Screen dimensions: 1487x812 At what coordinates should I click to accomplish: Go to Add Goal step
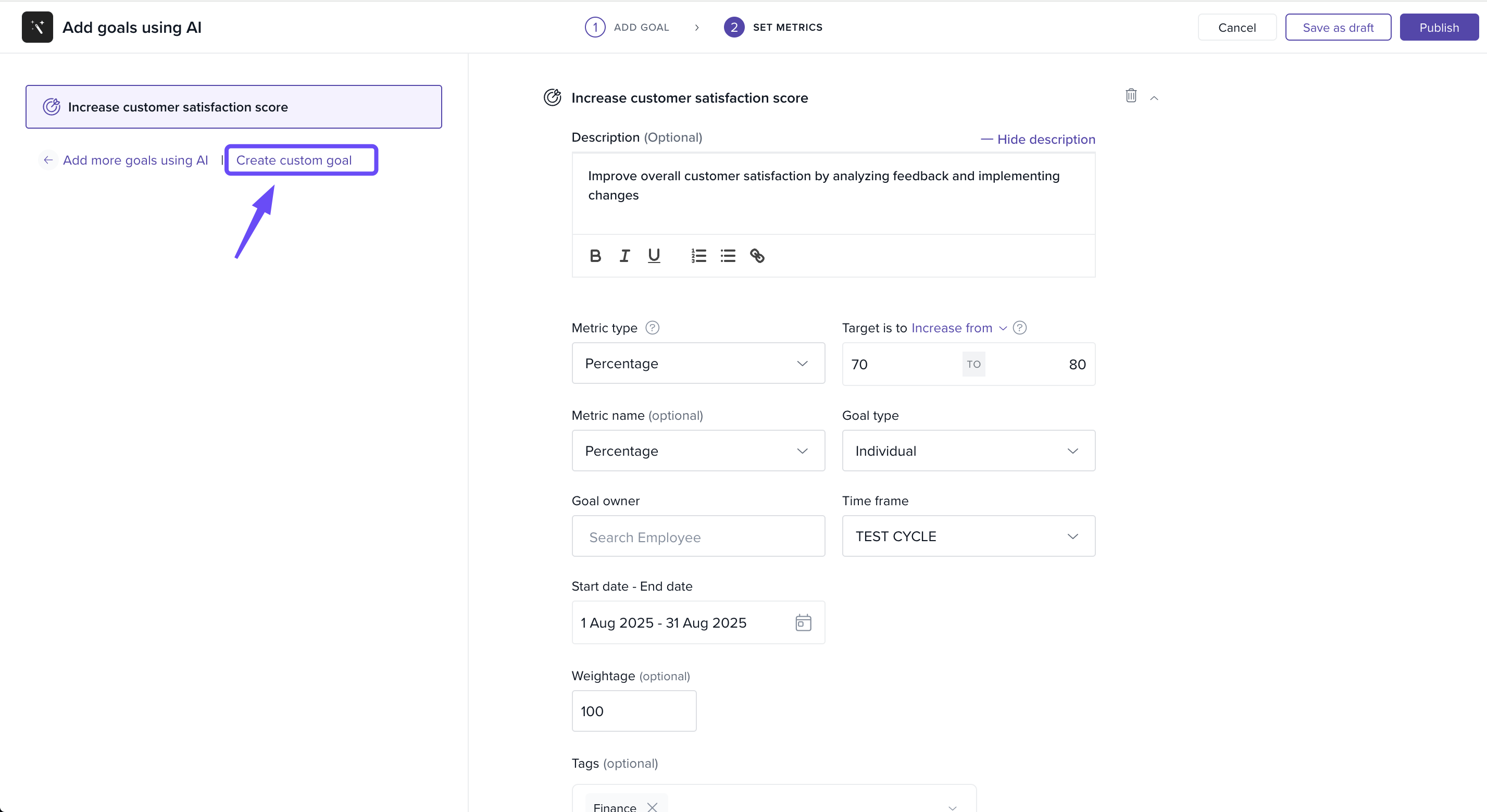[x=627, y=27]
